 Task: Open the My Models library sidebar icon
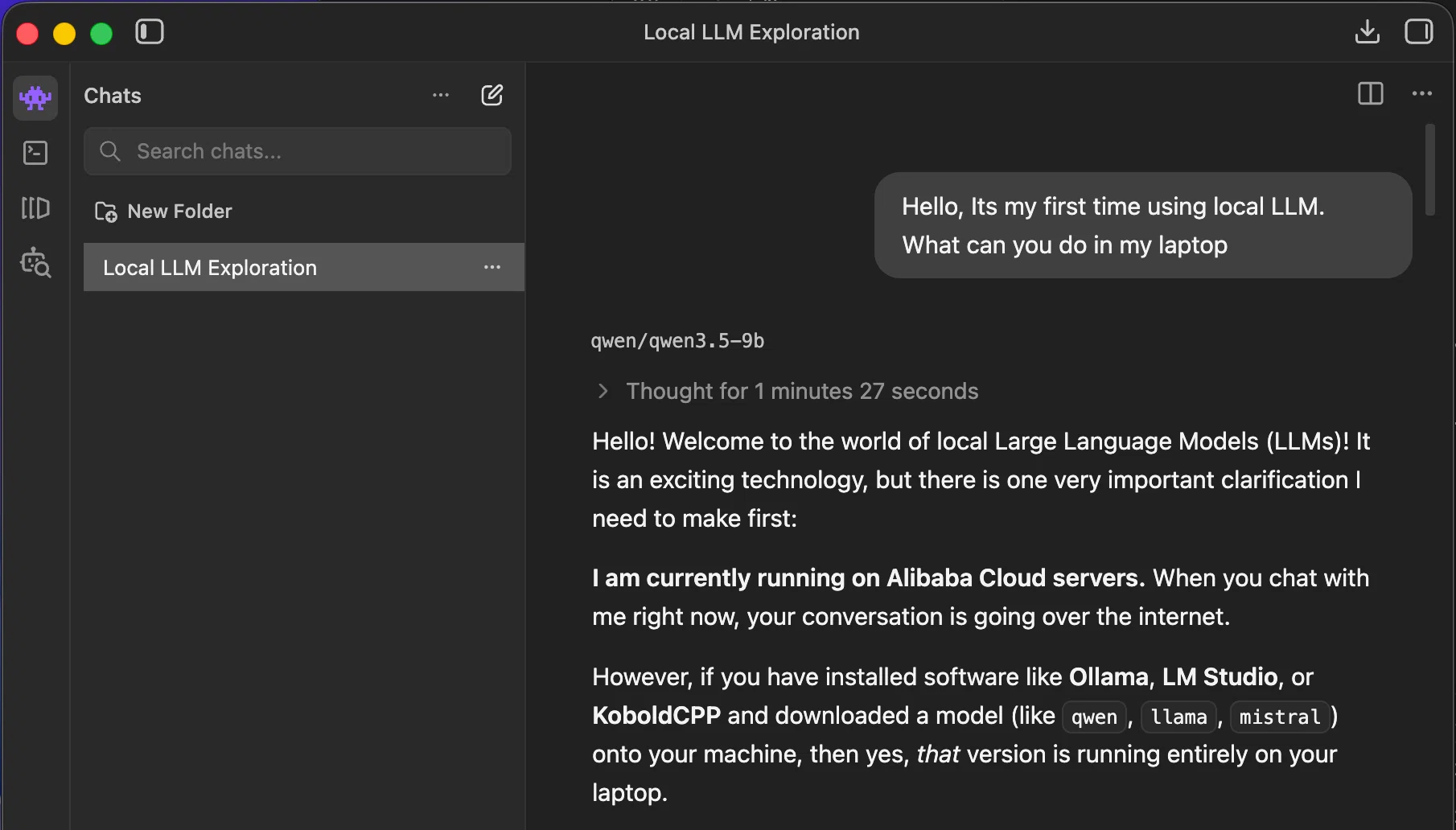point(35,208)
